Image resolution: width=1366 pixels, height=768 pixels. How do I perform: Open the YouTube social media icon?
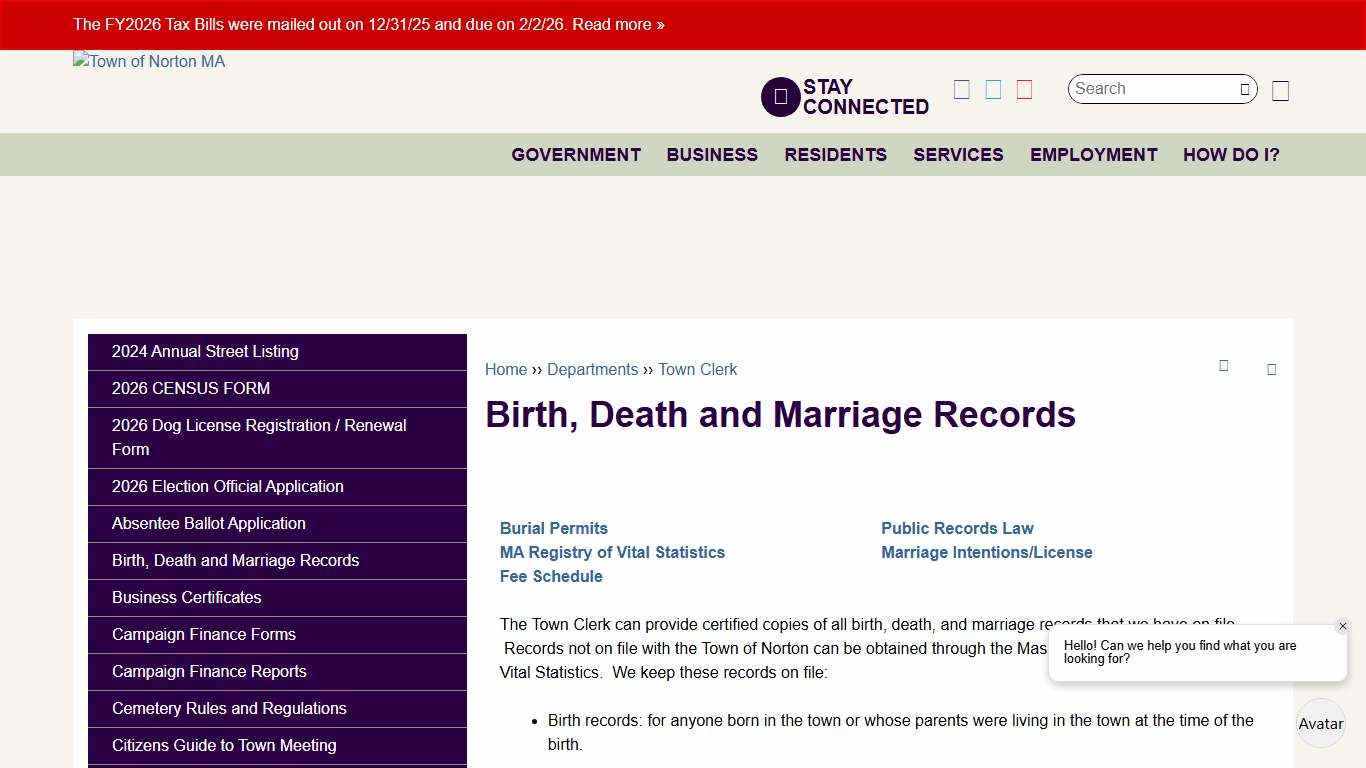(1024, 89)
